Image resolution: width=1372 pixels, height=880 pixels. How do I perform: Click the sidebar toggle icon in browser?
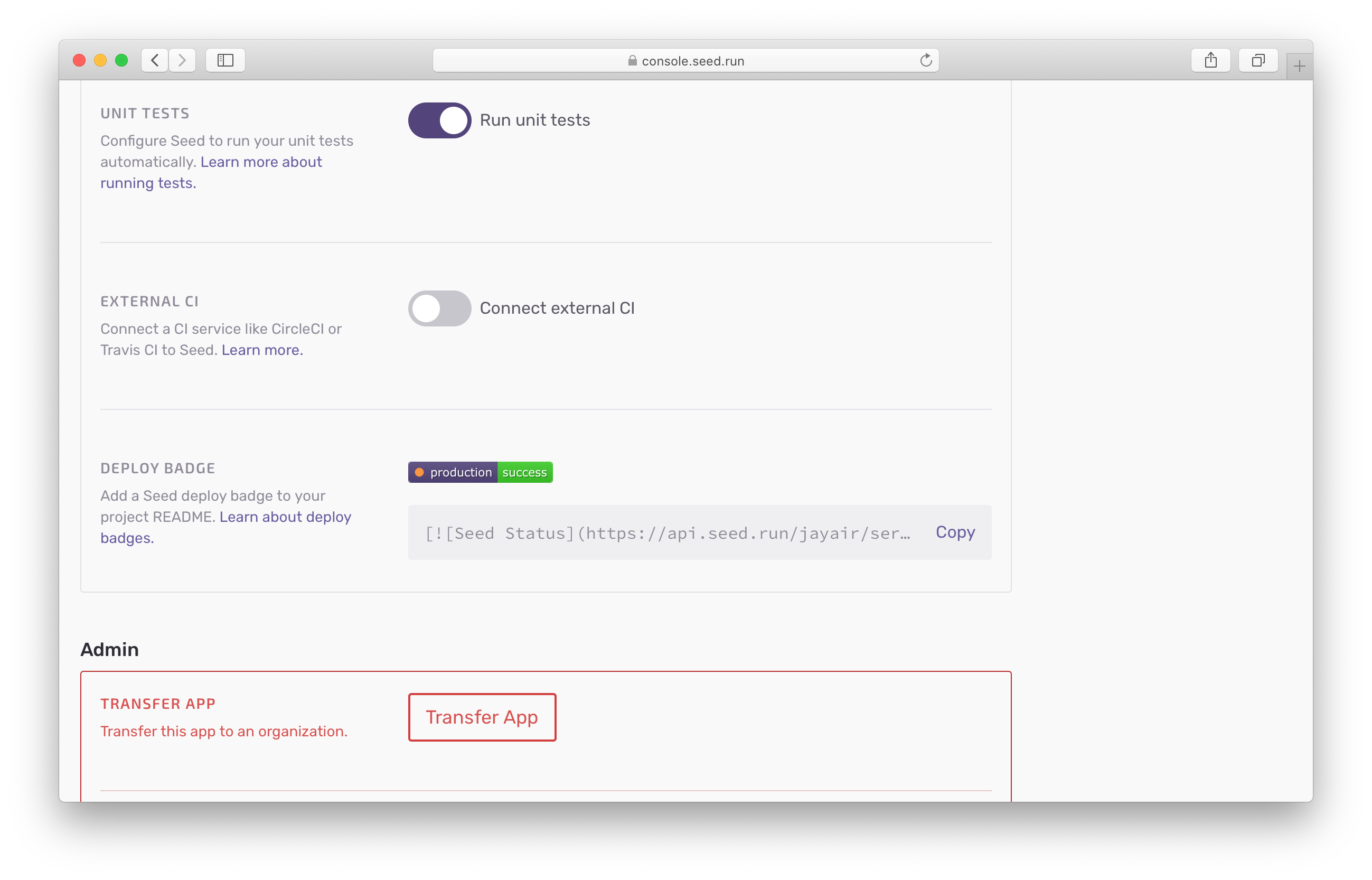225,61
